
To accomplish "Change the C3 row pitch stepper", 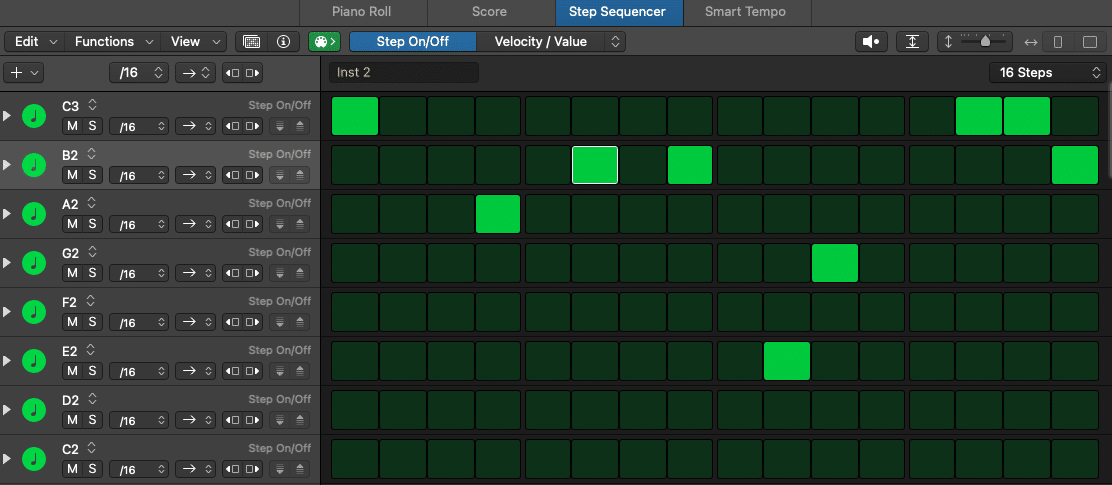I will click(92, 106).
